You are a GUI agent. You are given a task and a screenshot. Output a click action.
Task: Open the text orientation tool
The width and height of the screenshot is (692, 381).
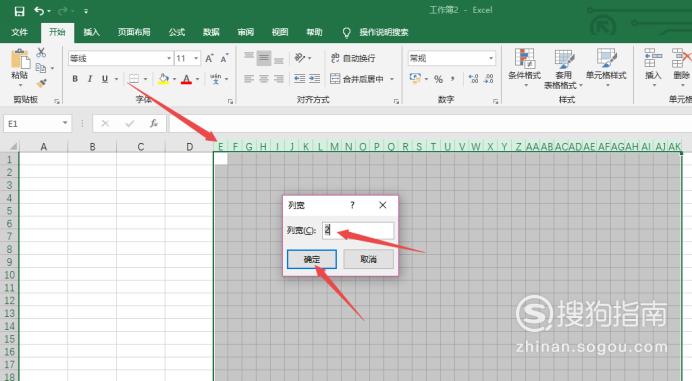pyautogui.click(x=300, y=58)
